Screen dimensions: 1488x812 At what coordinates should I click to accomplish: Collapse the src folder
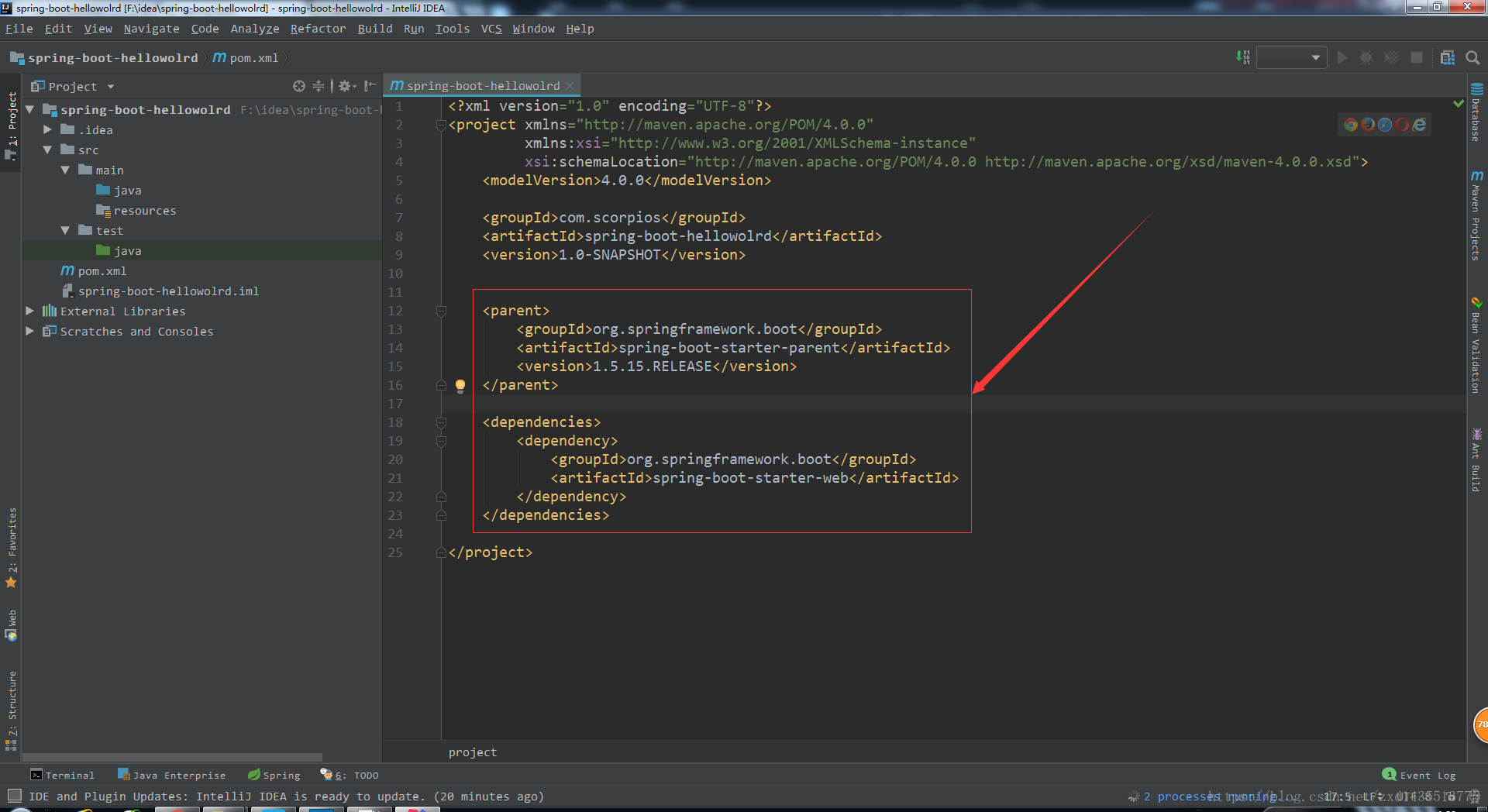click(x=47, y=150)
